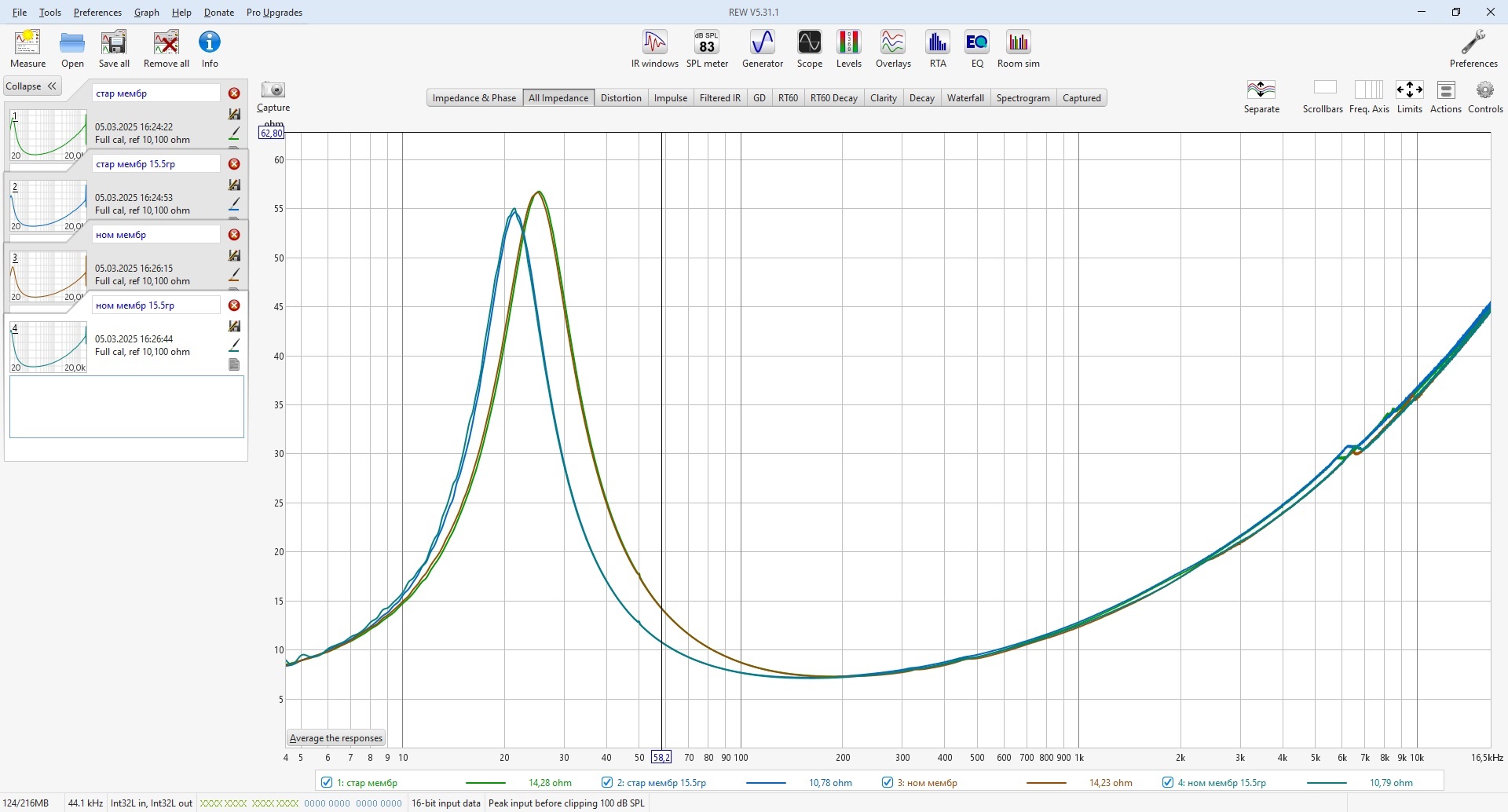Open the Room sim tool
Image resolution: width=1508 pixels, height=812 pixels.
1019,49
